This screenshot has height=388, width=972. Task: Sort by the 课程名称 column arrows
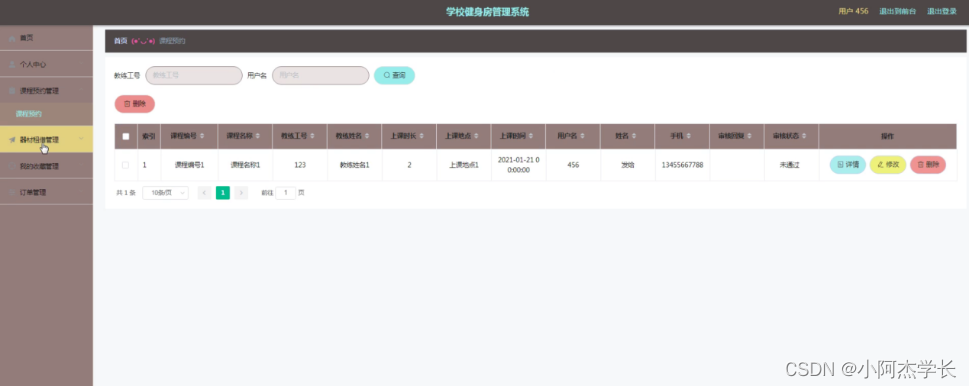tap(258, 136)
